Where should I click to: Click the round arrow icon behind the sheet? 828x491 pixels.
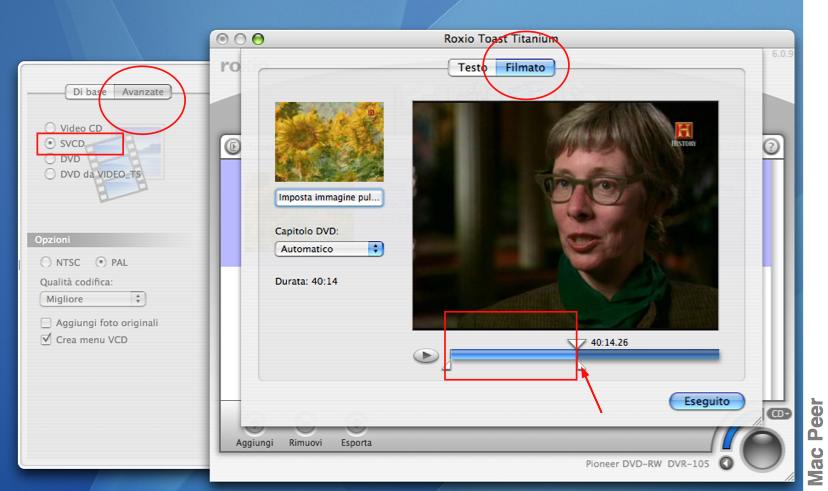click(232, 146)
